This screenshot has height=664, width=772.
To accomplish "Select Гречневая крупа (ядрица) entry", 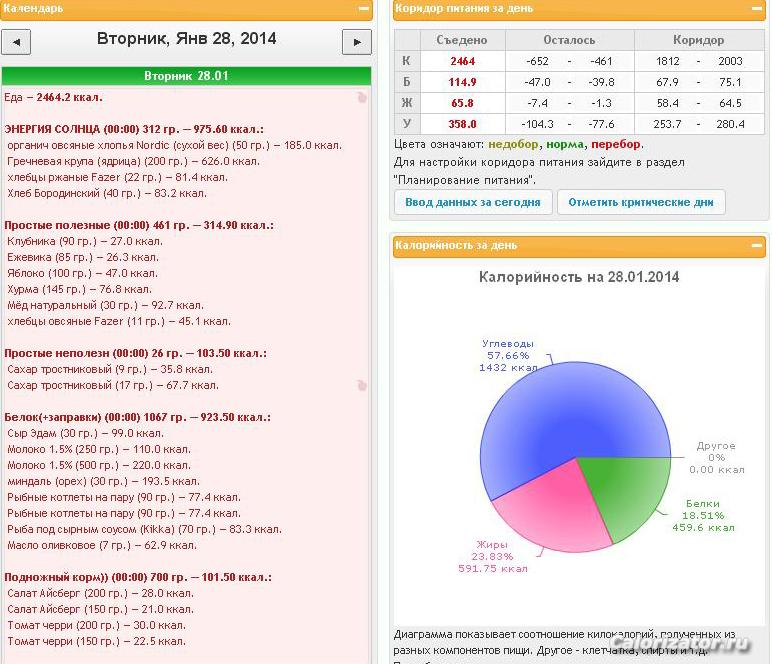I will click(x=133, y=161).
